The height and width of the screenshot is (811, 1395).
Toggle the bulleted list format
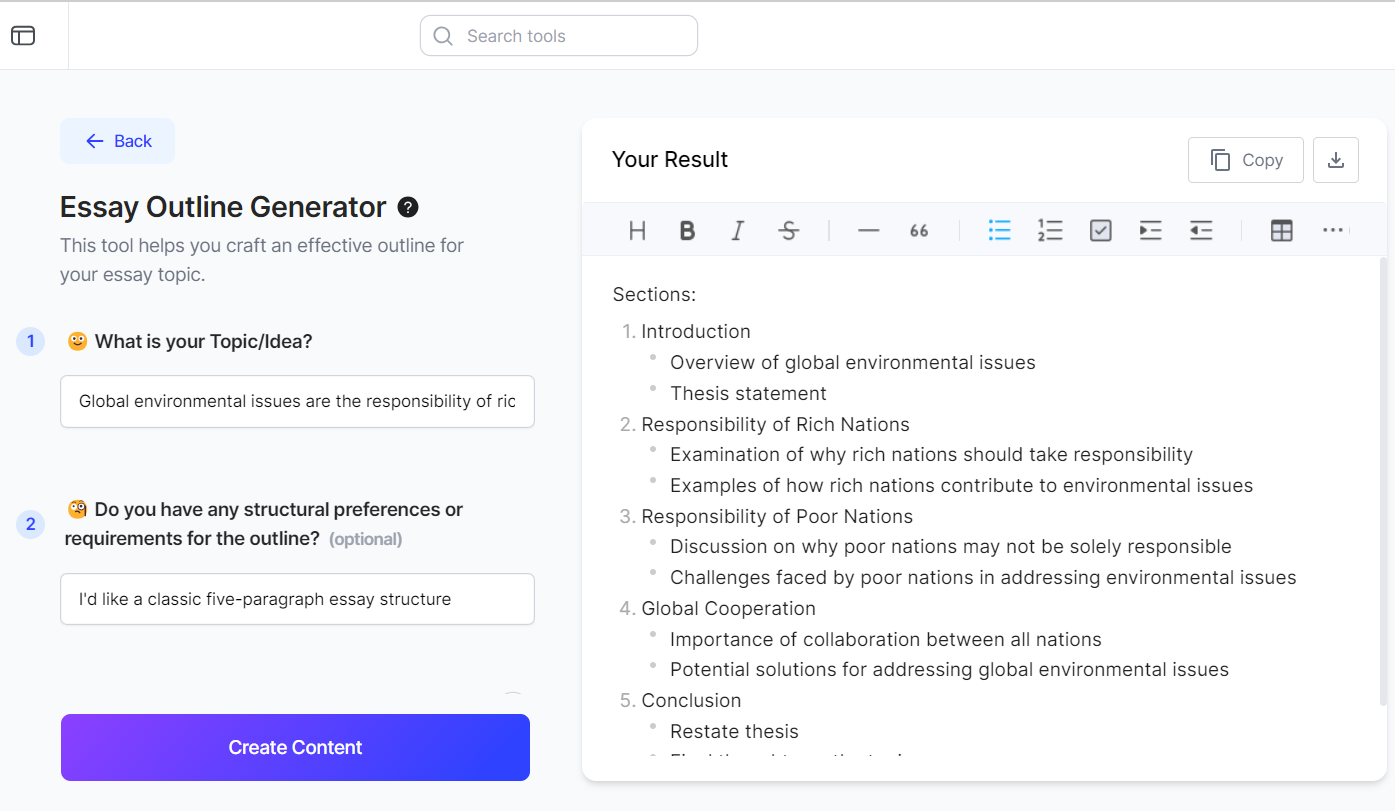[999, 231]
